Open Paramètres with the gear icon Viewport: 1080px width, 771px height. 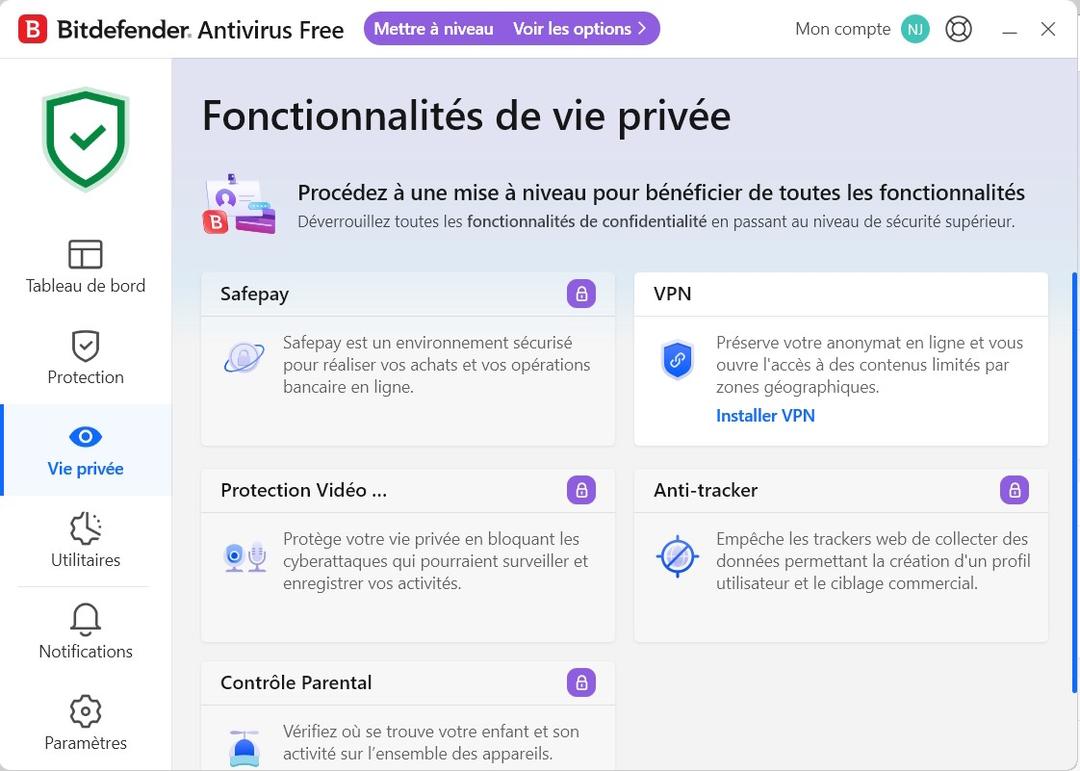coord(85,711)
